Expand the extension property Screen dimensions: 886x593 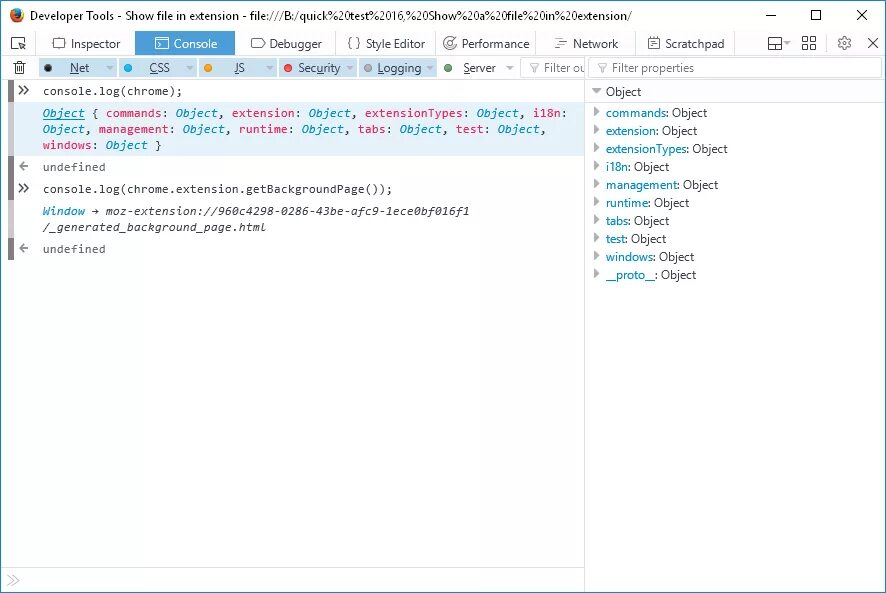(596, 130)
